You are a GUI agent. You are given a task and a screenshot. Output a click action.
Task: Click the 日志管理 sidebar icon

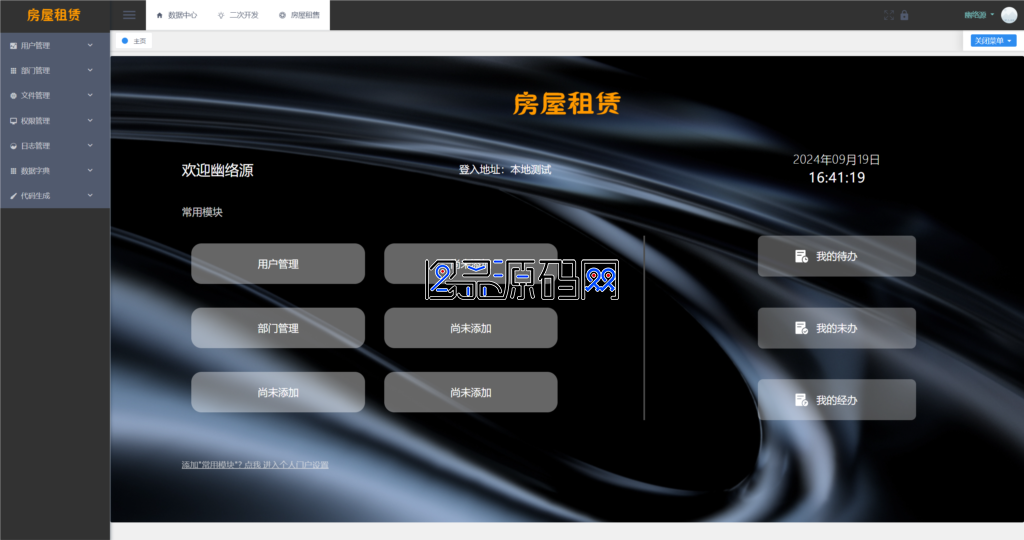13,146
